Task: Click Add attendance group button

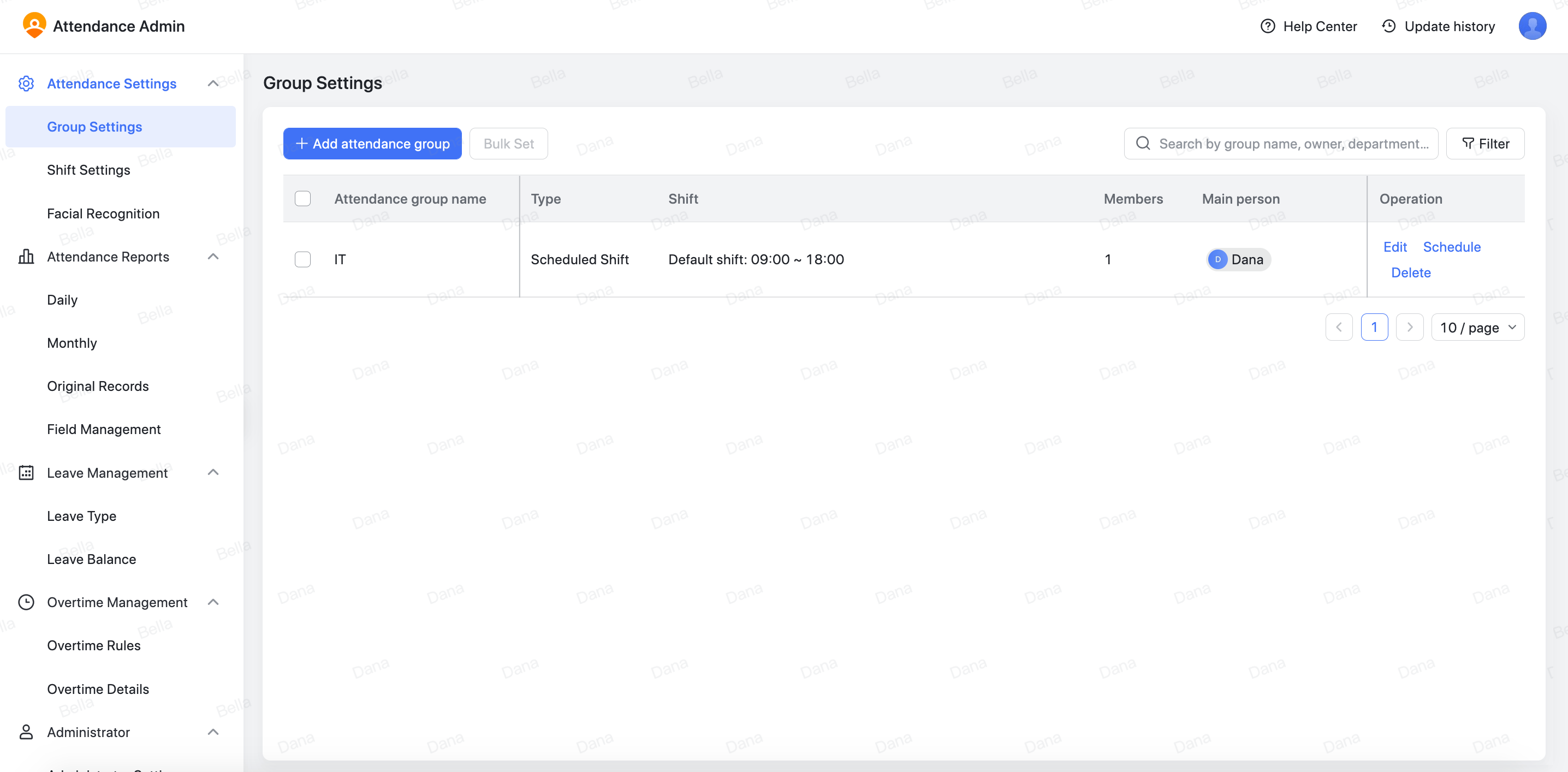Action: click(x=372, y=144)
